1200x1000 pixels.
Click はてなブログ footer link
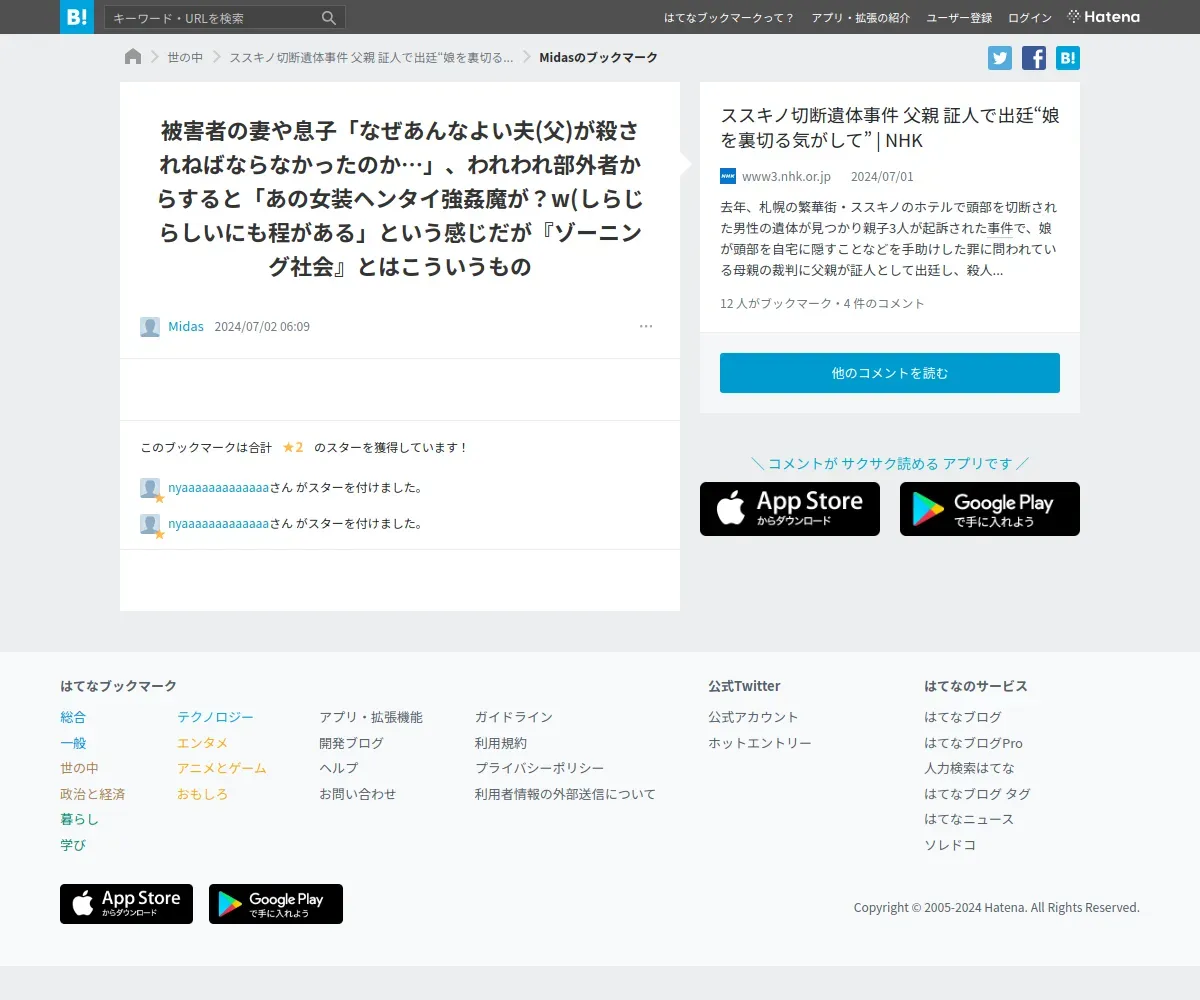963,717
